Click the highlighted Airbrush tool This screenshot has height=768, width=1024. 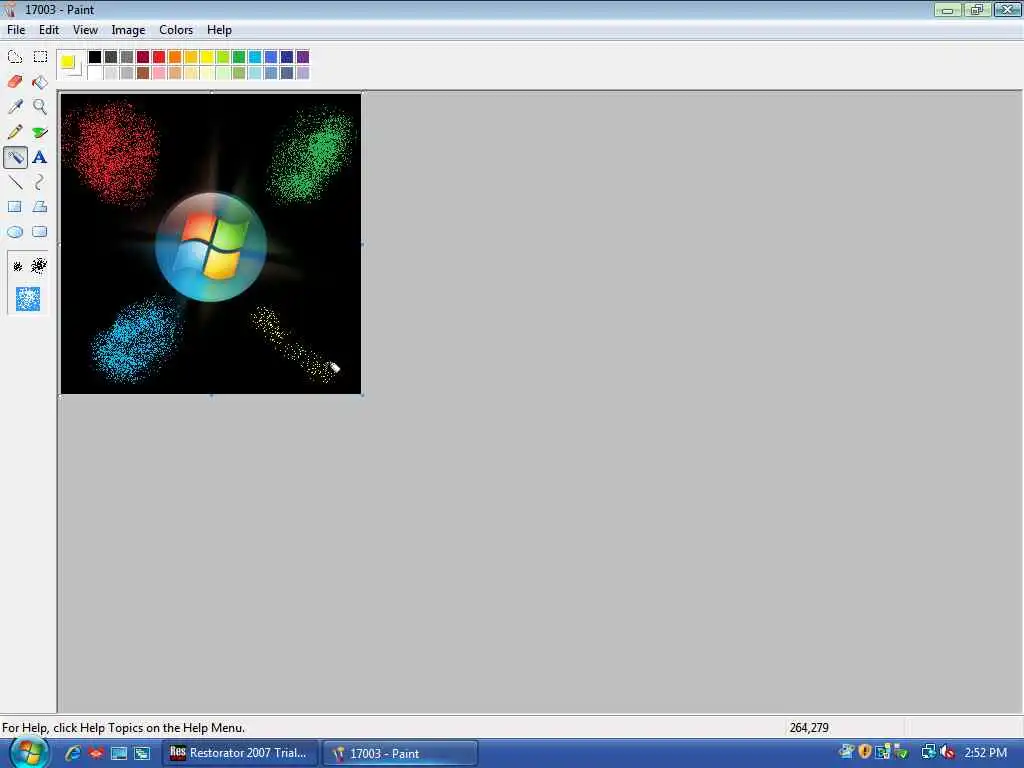(15, 157)
